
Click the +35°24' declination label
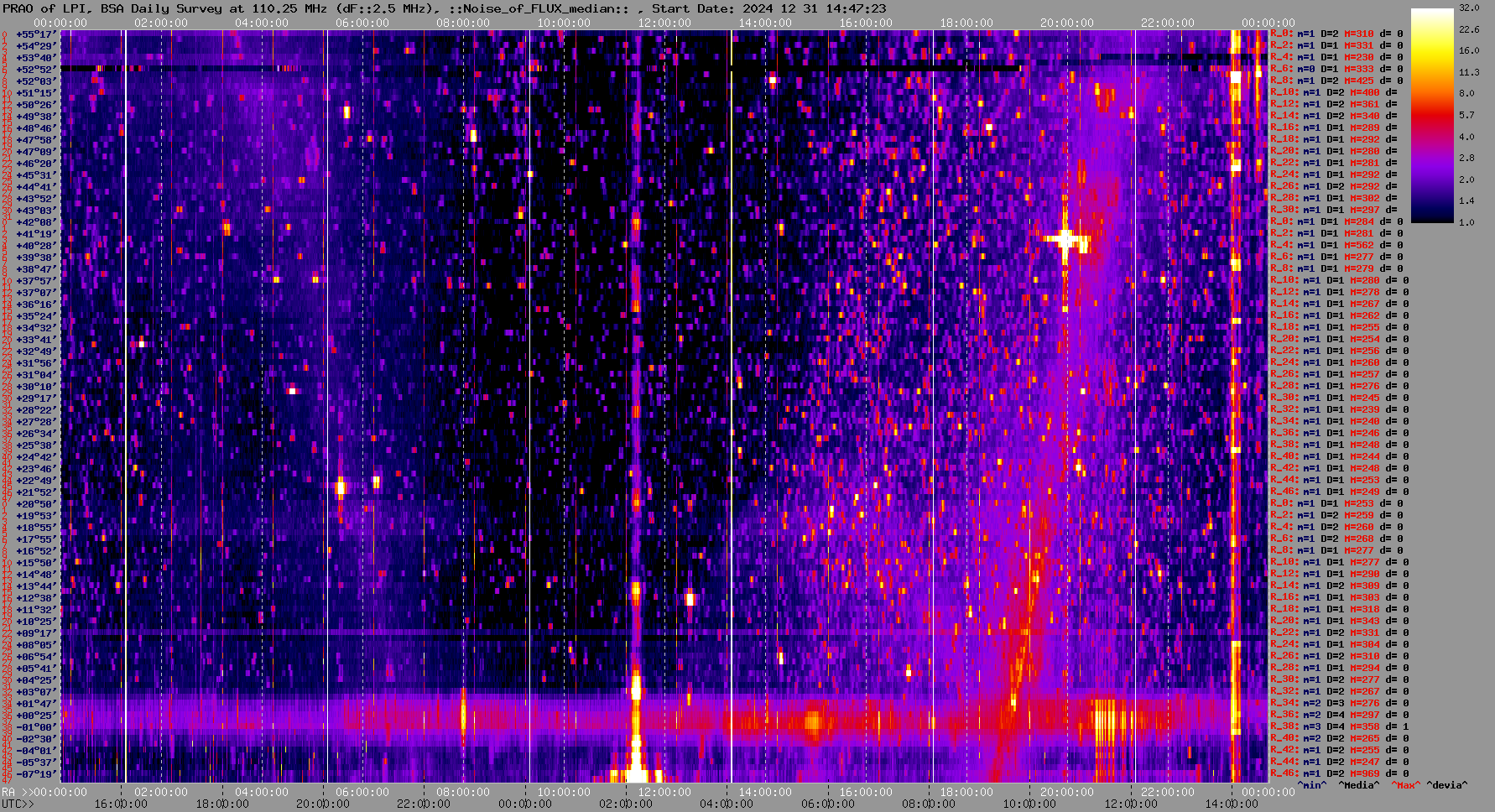35,316
